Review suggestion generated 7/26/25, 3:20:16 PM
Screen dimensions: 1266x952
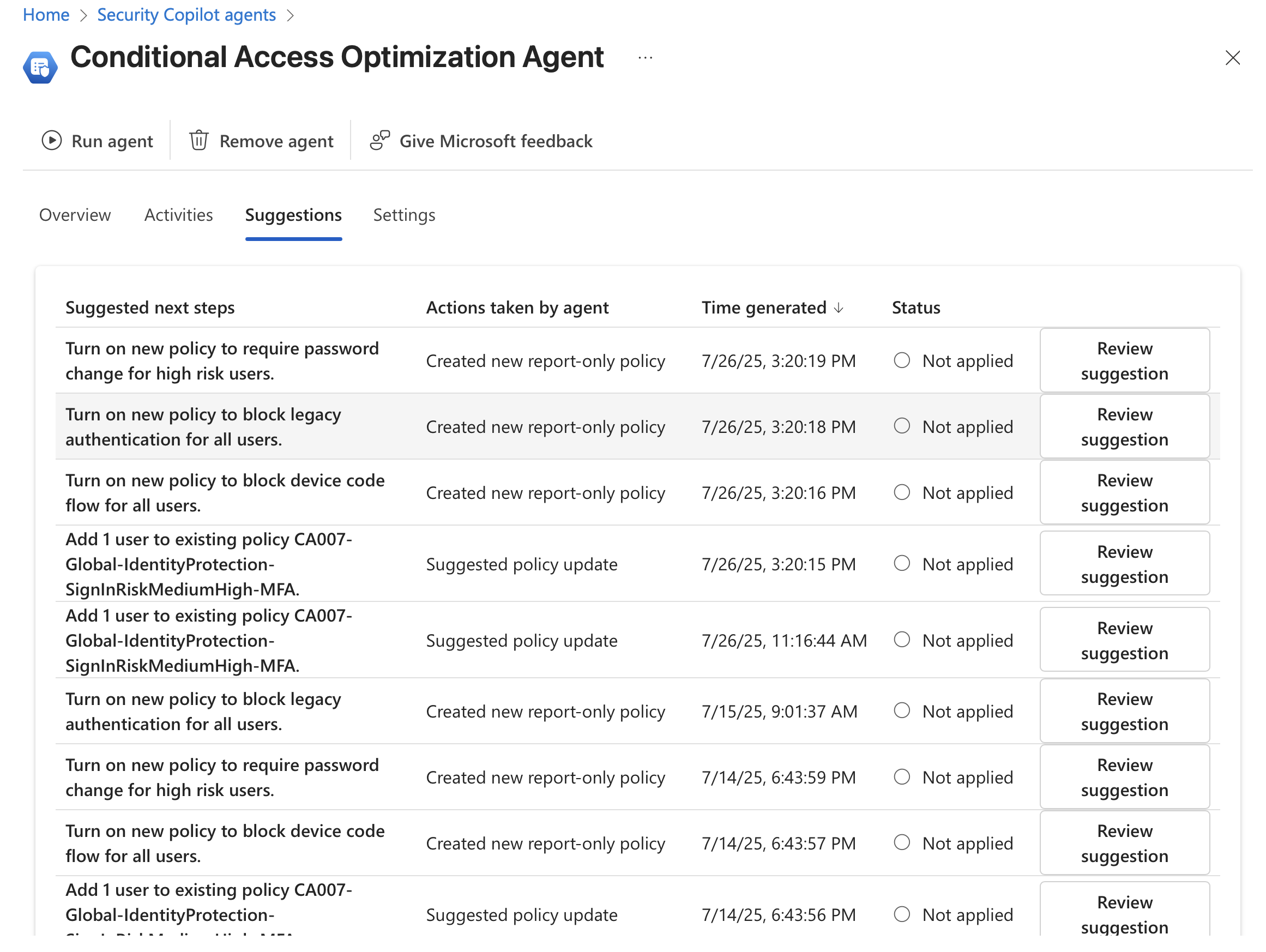click(x=1125, y=493)
